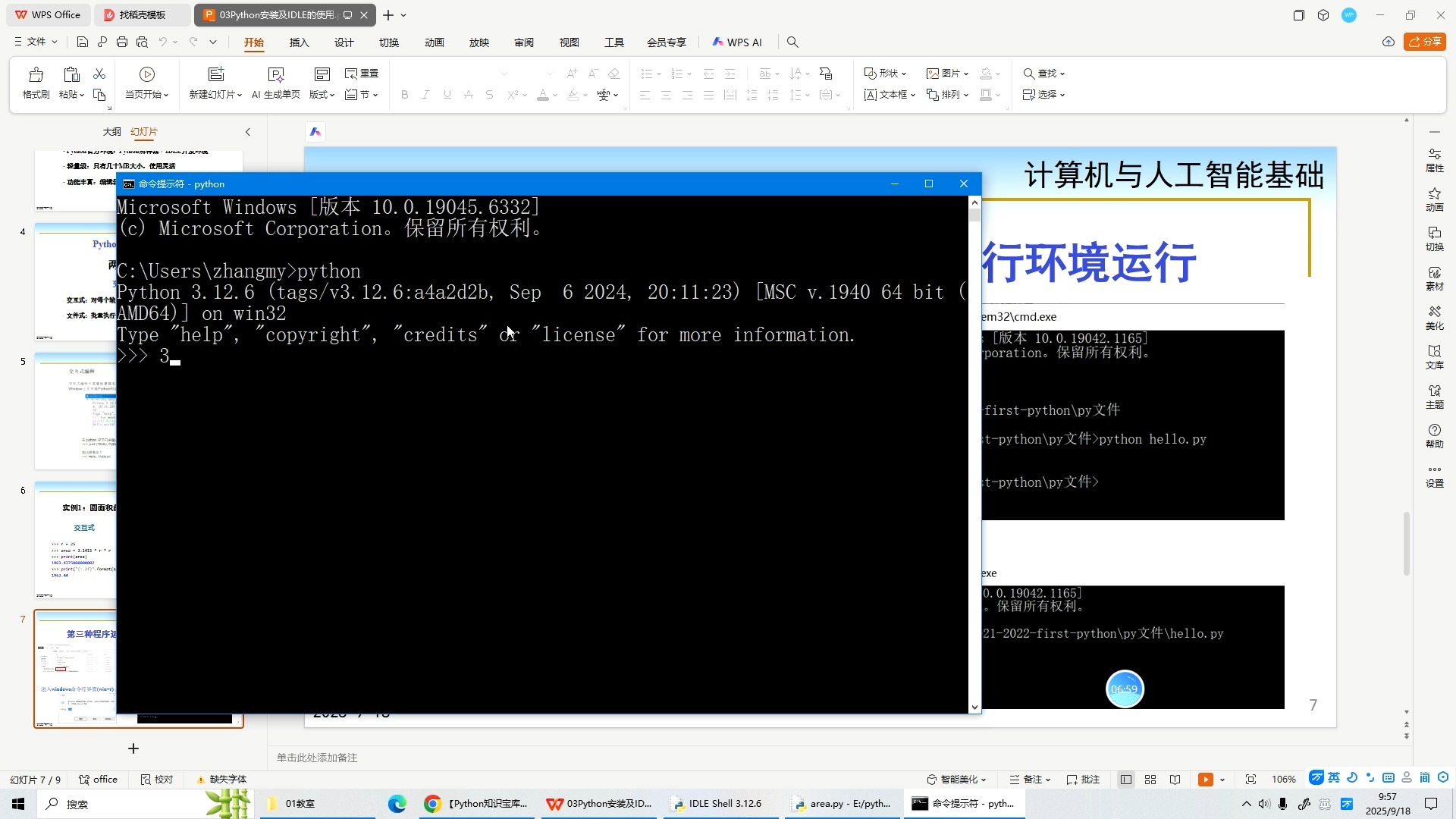1456x819 pixels.
Task: Click the 分享 share button
Action: pos(1425,42)
